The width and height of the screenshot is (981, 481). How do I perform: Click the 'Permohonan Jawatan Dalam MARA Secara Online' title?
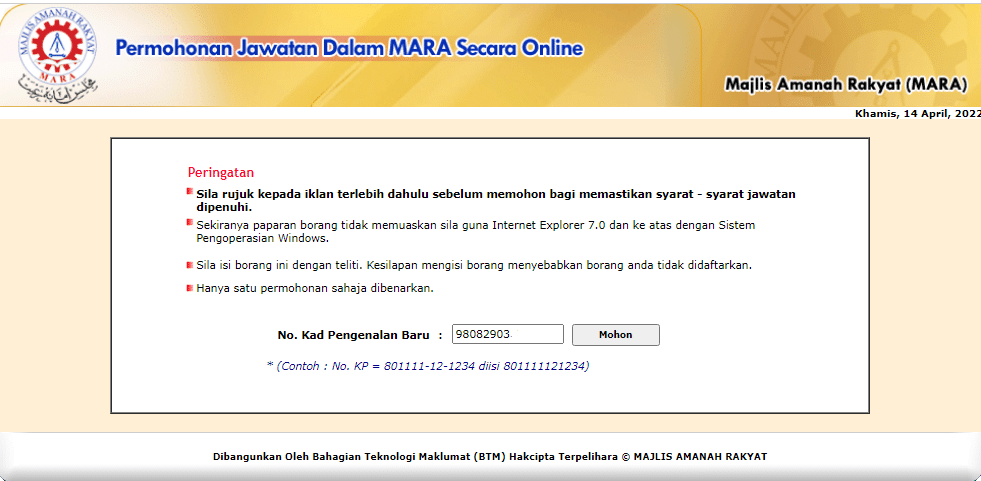point(349,48)
